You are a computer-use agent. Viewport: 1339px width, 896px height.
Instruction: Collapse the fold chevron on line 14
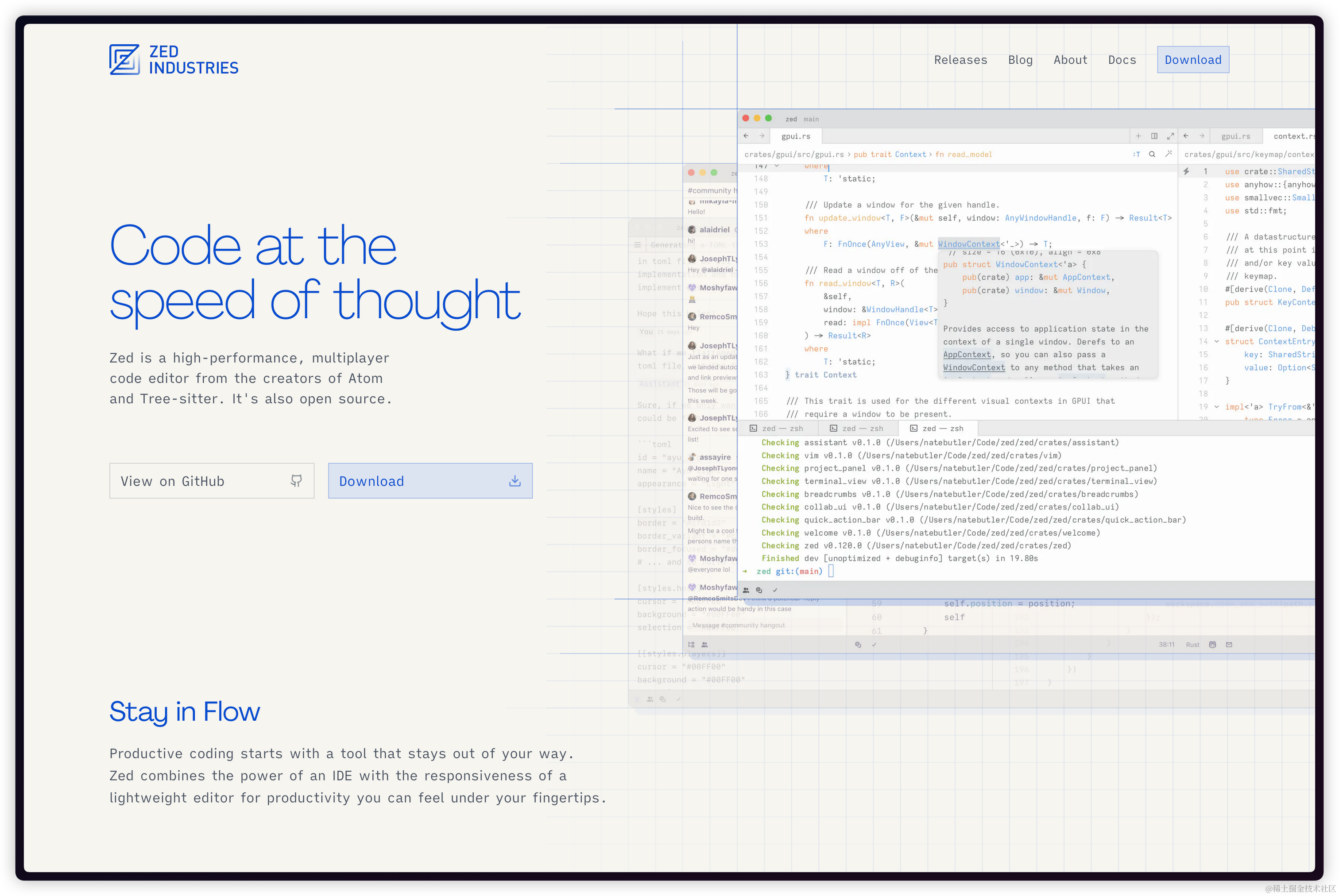pyautogui.click(x=1217, y=342)
